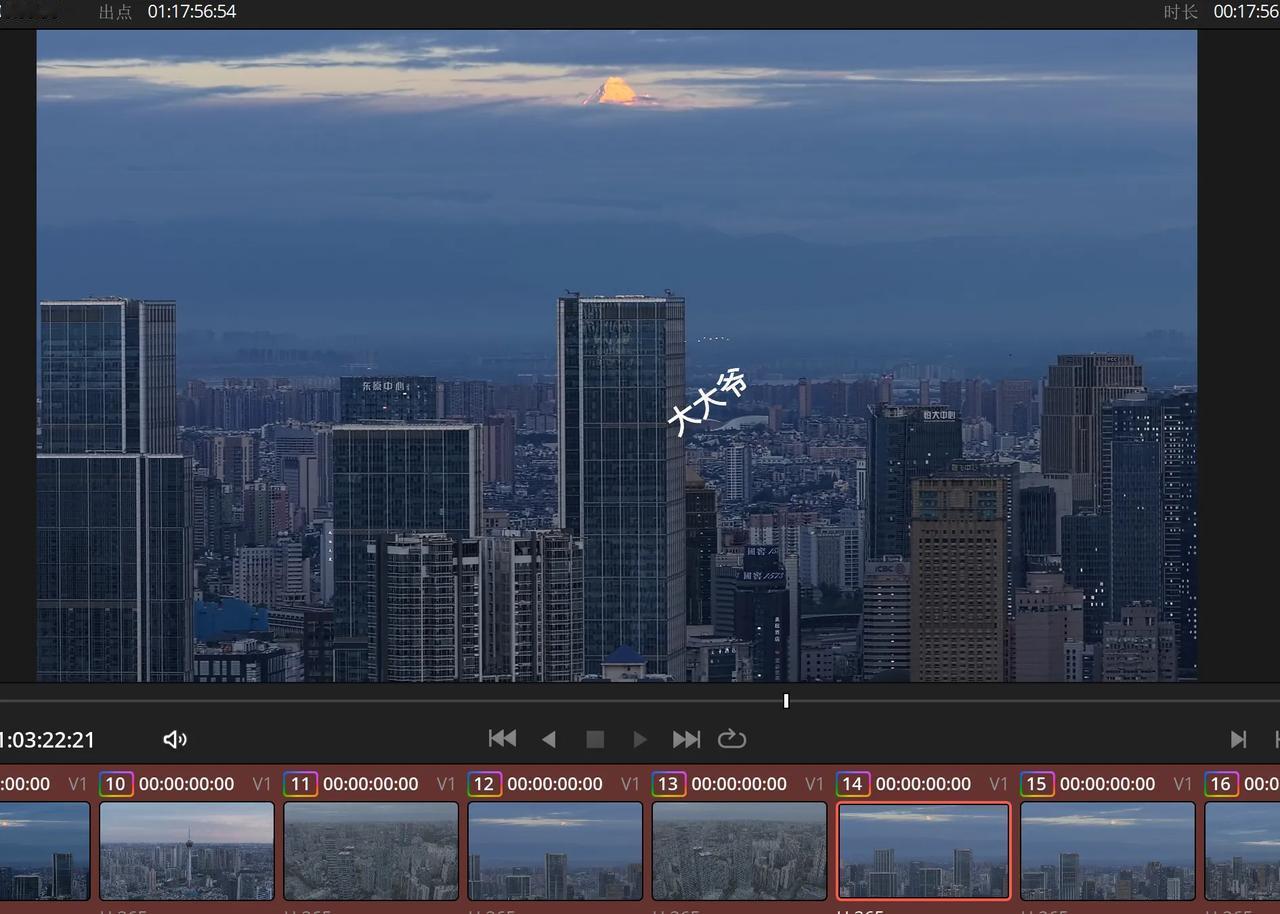Click the clip number 12 badge

(x=484, y=784)
